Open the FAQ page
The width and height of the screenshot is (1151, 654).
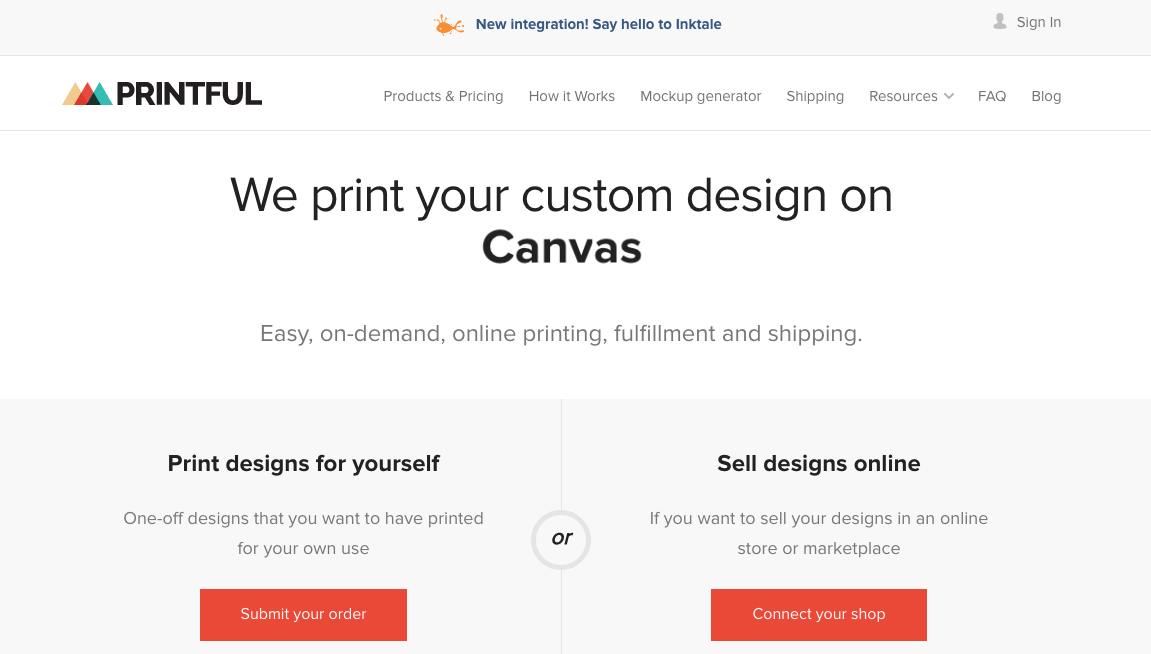pyautogui.click(x=991, y=96)
